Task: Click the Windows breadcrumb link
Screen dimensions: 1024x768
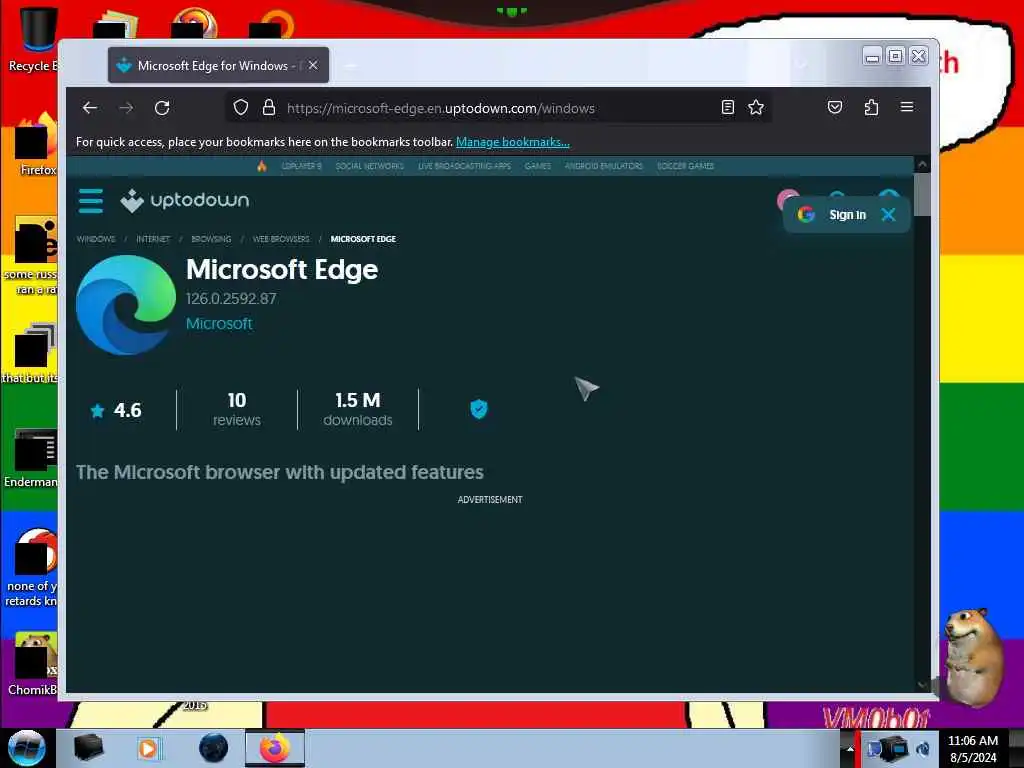Action: (96, 239)
